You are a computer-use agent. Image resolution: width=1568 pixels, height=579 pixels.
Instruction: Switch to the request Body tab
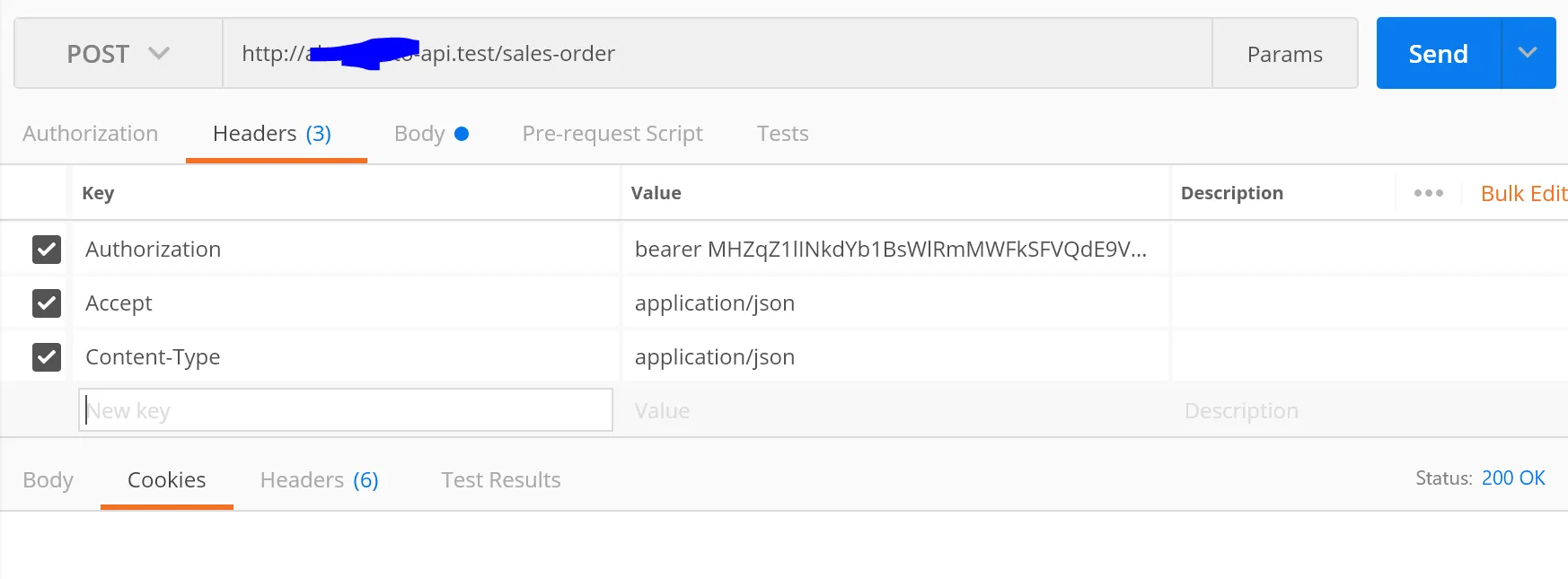coord(419,134)
